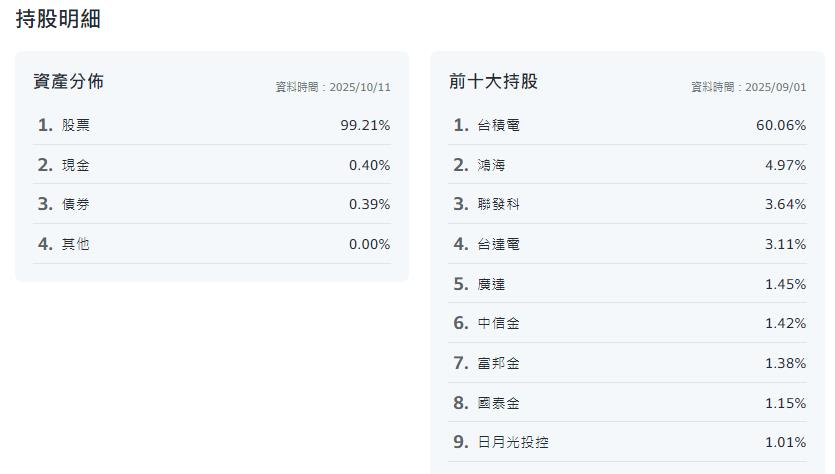Click the 債券 asset row

pyautogui.click(x=76, y=204)
